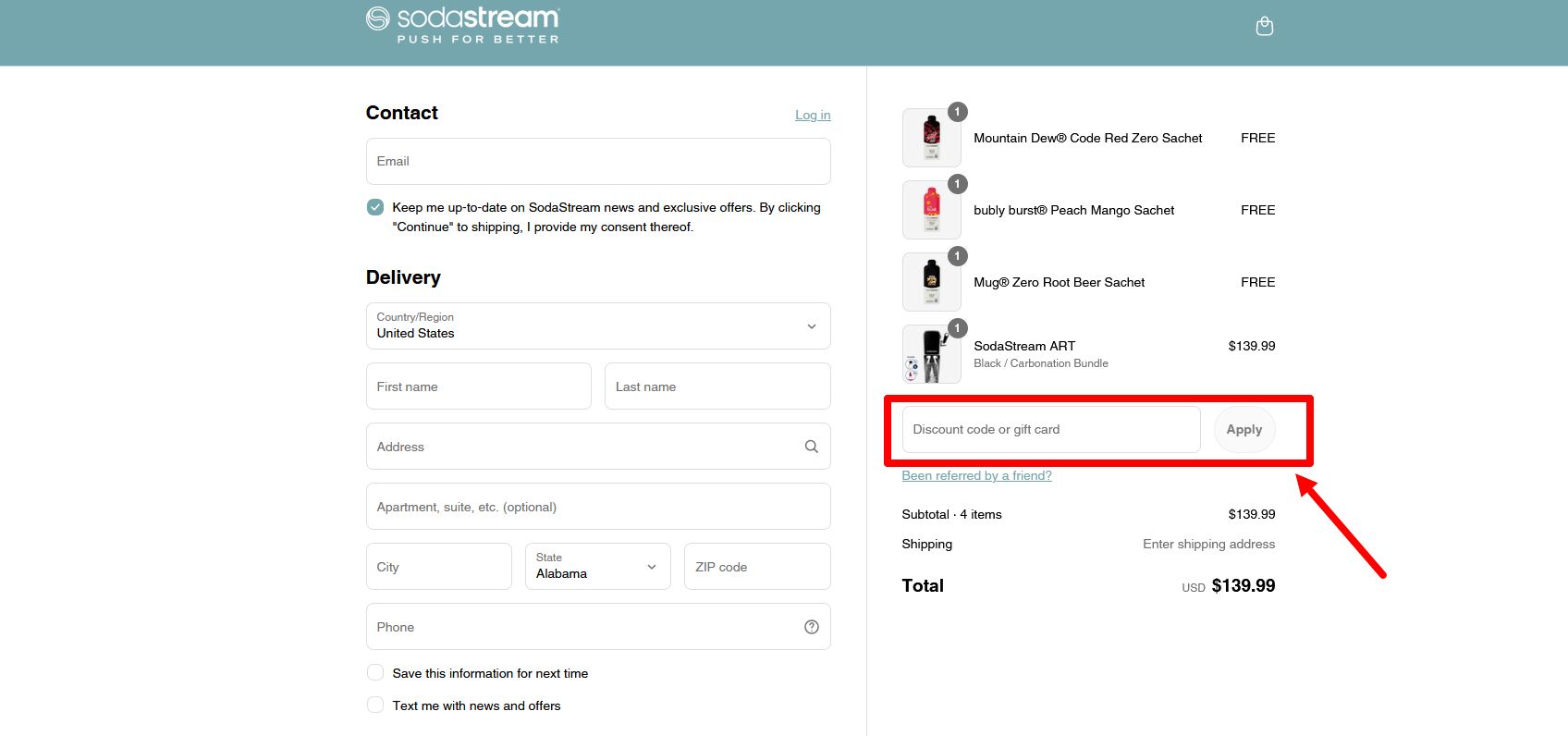The width and height of the screenshot is (1568, 736).
Task: Open the shopping bag cart icon
Action: (x=1264, y=27)
